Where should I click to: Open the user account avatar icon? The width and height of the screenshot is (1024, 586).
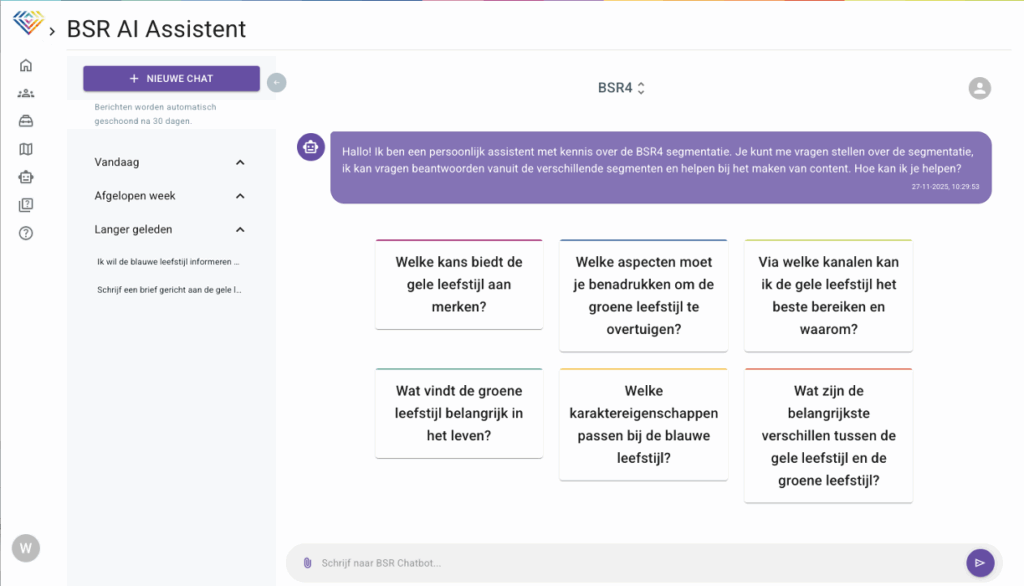pos(979,88)
